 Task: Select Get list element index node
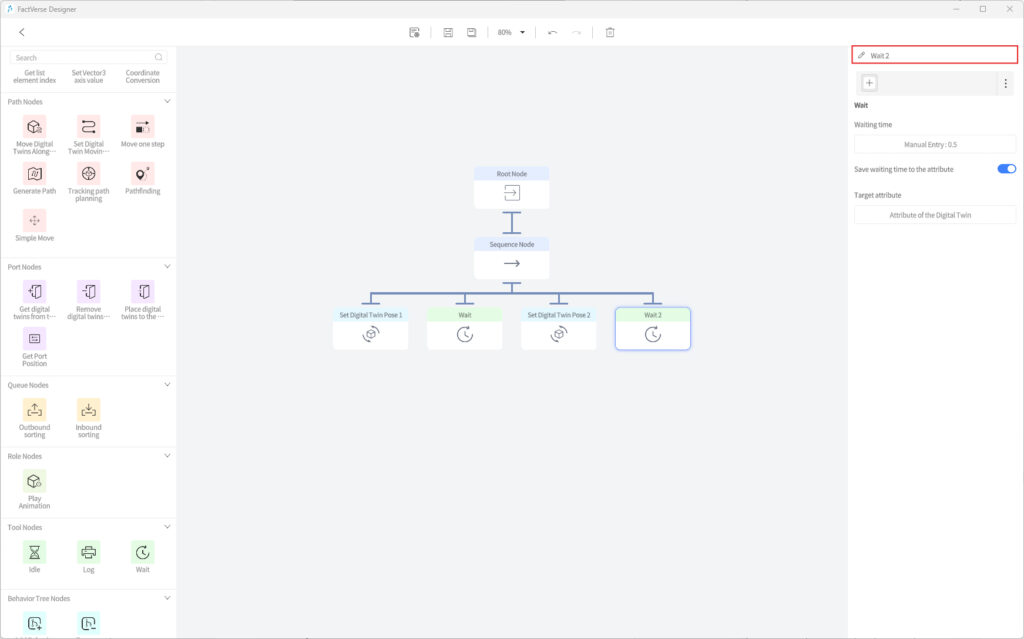(x=35, y=76)
